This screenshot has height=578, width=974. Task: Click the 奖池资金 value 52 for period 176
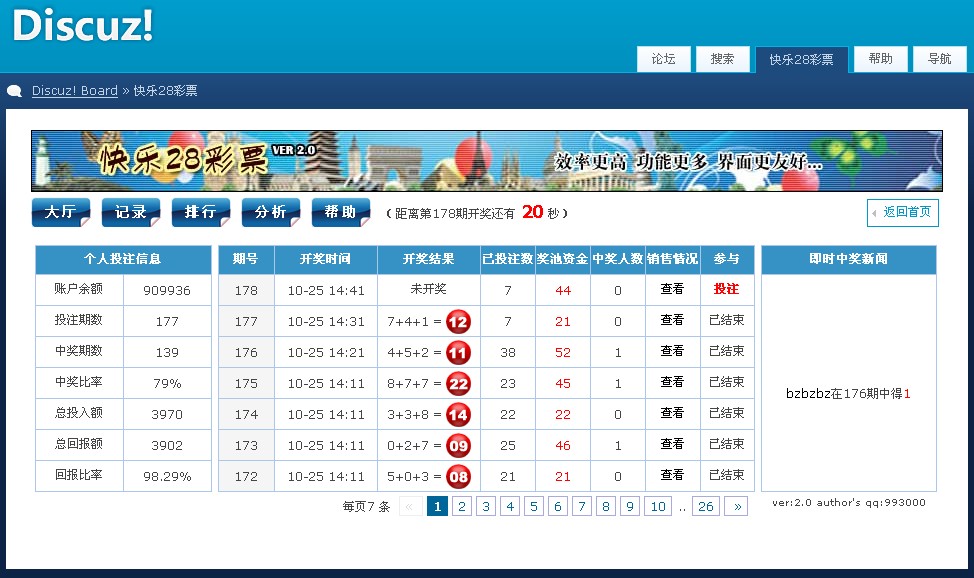[563, 352]
